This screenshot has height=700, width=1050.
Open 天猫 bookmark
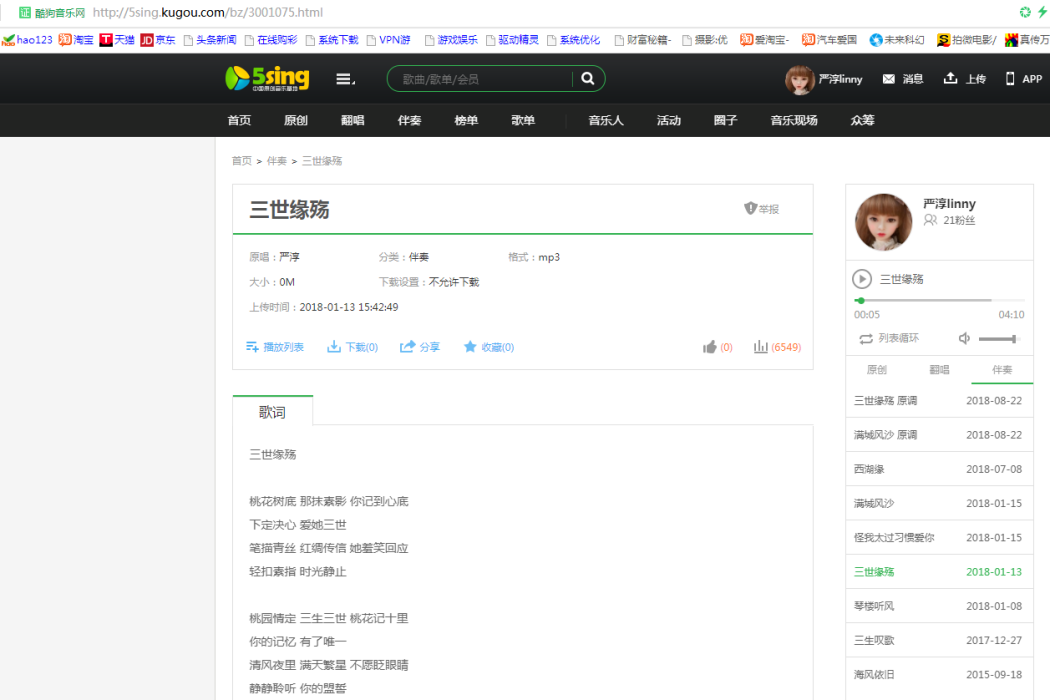(x=117, y=40)
